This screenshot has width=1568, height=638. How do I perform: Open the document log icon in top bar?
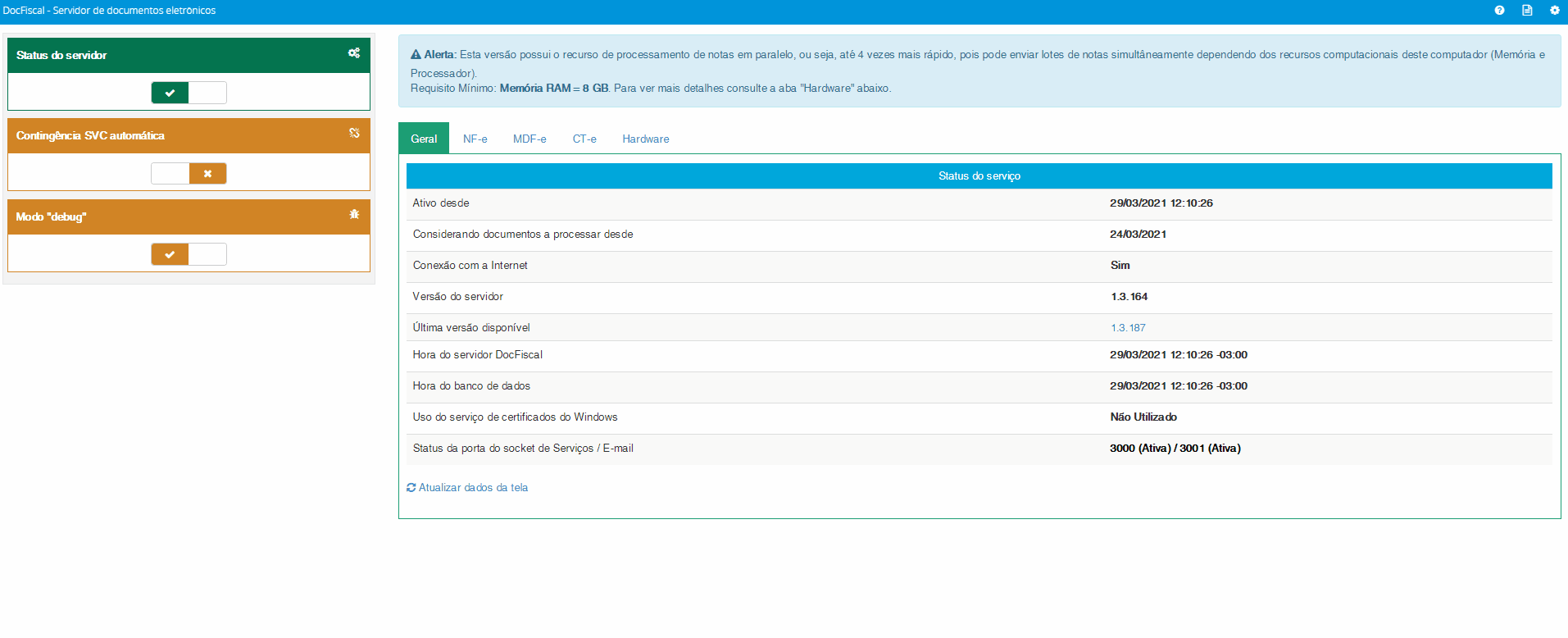click(x=1527, y=11)
